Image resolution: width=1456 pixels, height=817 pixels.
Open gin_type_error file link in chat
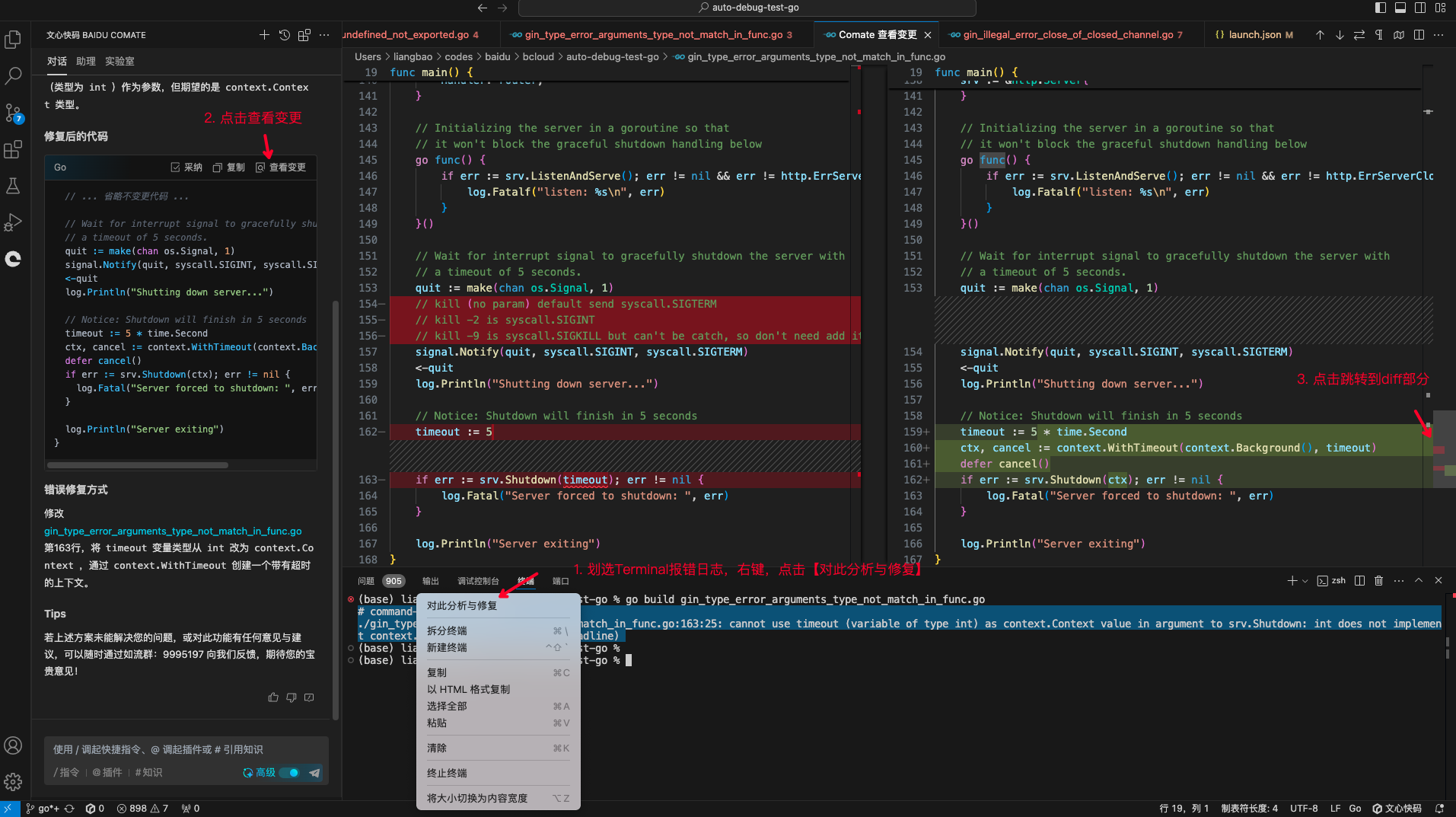[173, 531]
